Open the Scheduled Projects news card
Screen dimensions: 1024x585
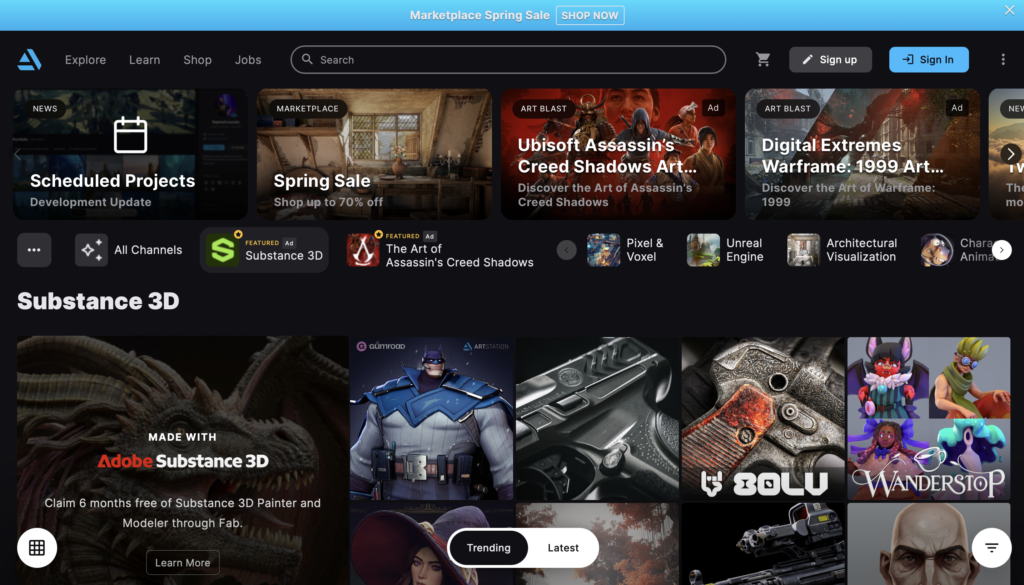pyautogui.click(x=131, y=154)
